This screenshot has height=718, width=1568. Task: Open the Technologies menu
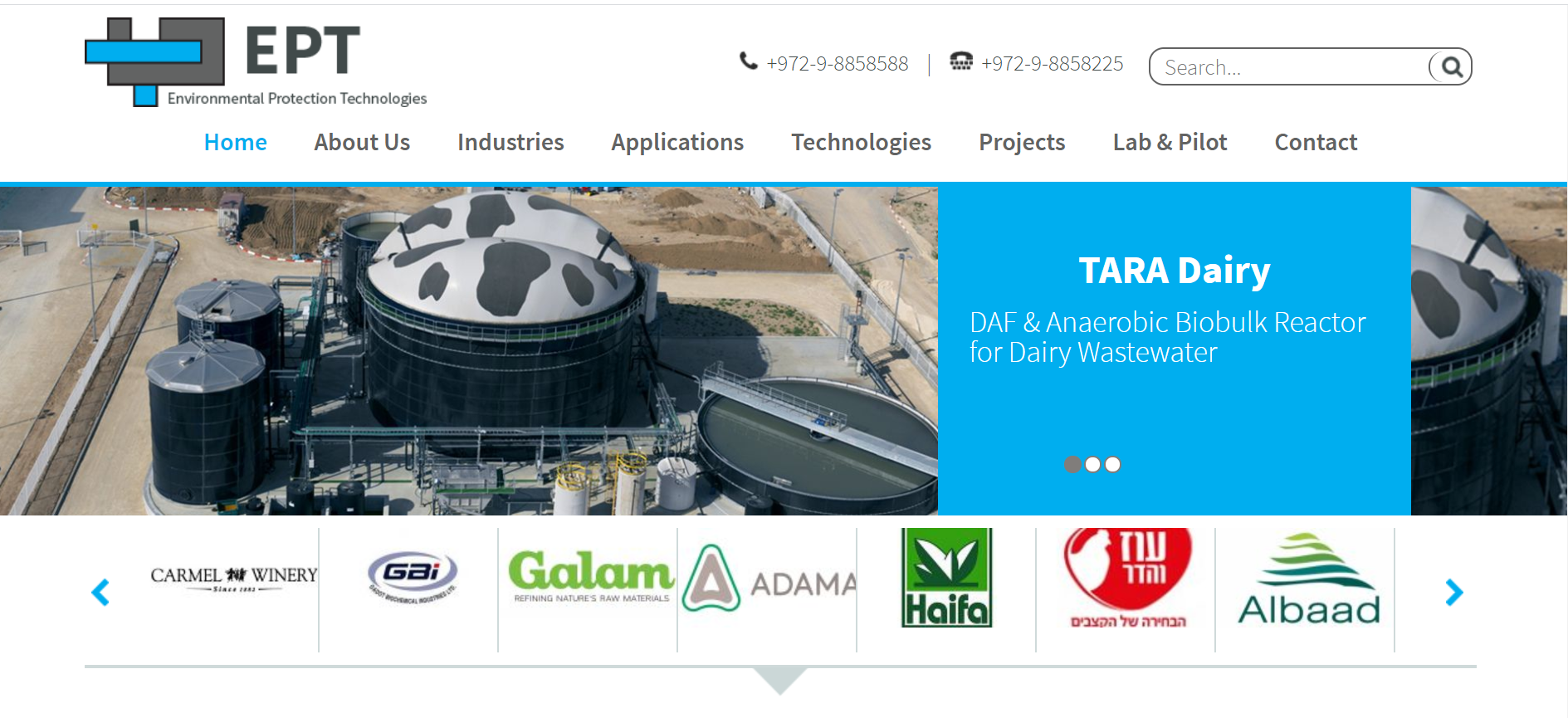point(861,143)
